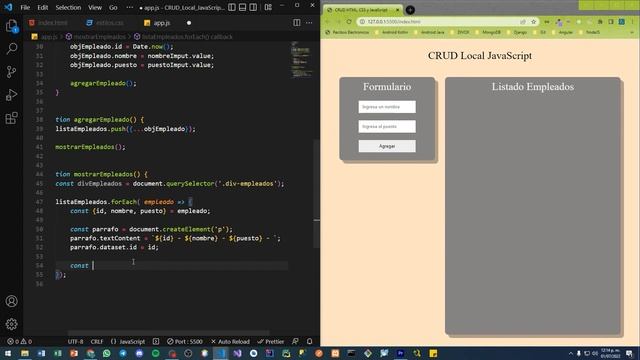This screenshot has height=360, width=640.
Task: Close the CRUD HTML browser tab
Action: (398, 10)
